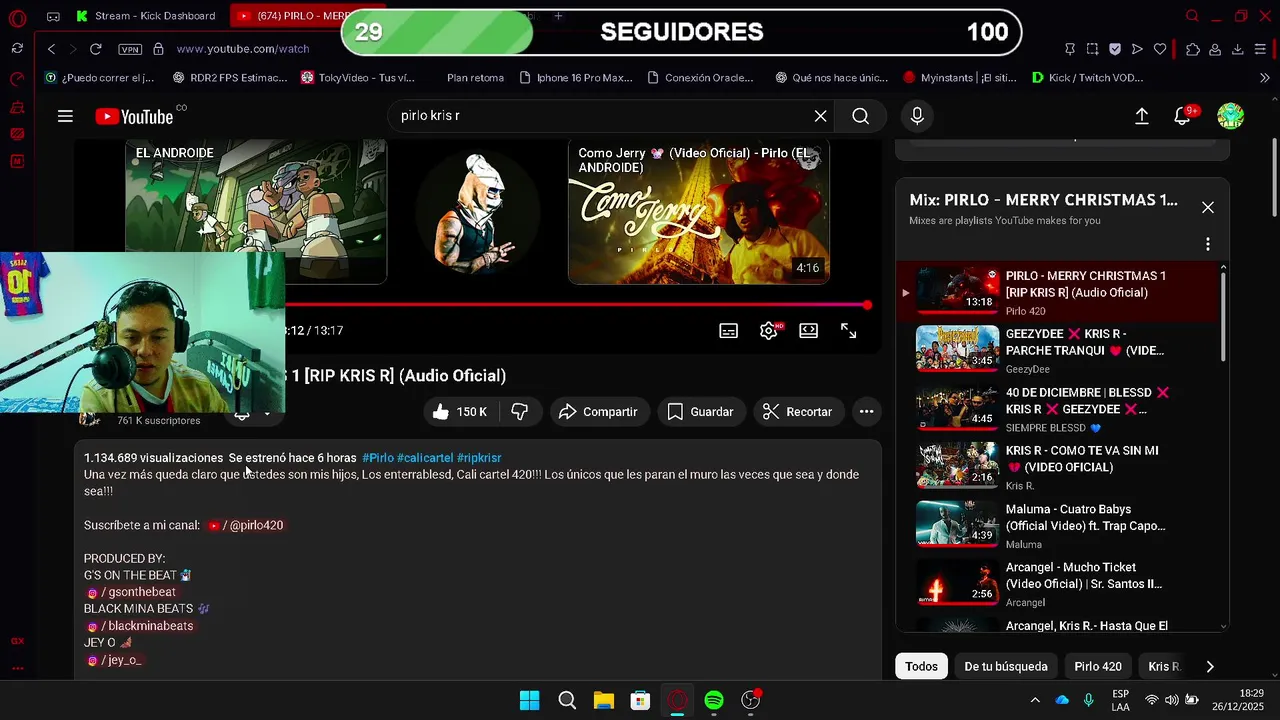Play GEEZYDEE KRIS R PARCHE TRANQUI video

click(1058, 350)
